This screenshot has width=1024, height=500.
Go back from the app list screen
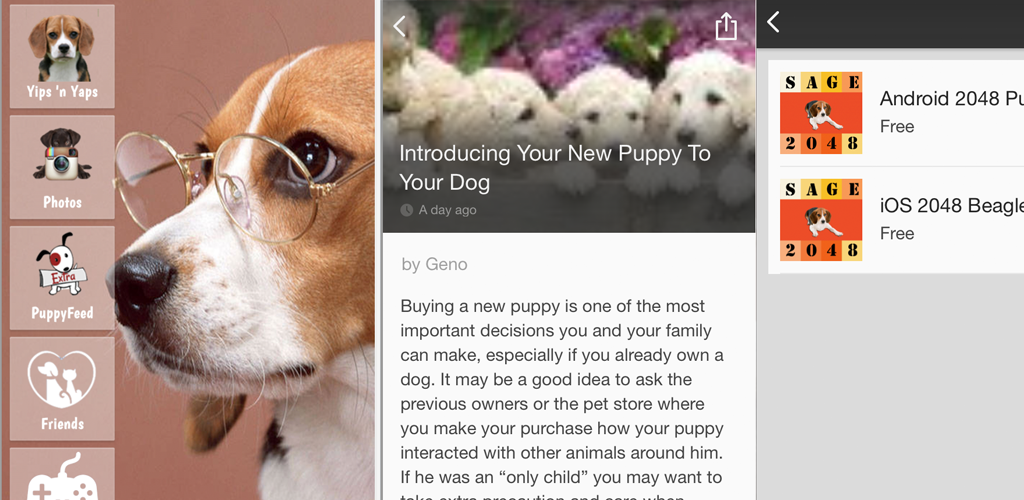(773, 22)
